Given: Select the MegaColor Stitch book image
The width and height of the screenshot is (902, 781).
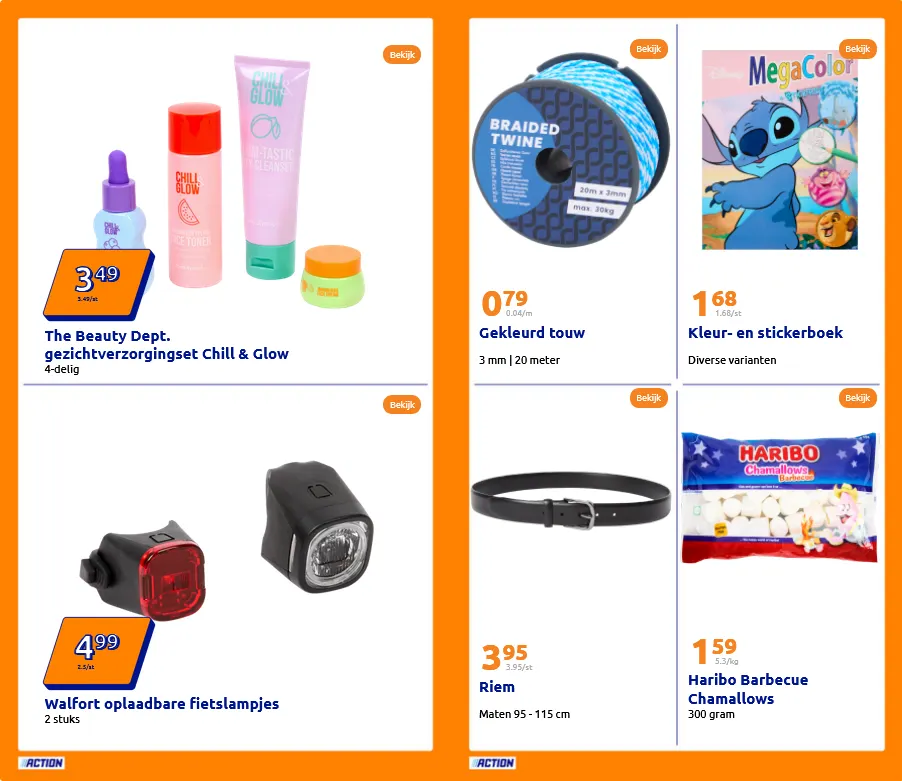Looking at the screenshot, I should point(779,150).
